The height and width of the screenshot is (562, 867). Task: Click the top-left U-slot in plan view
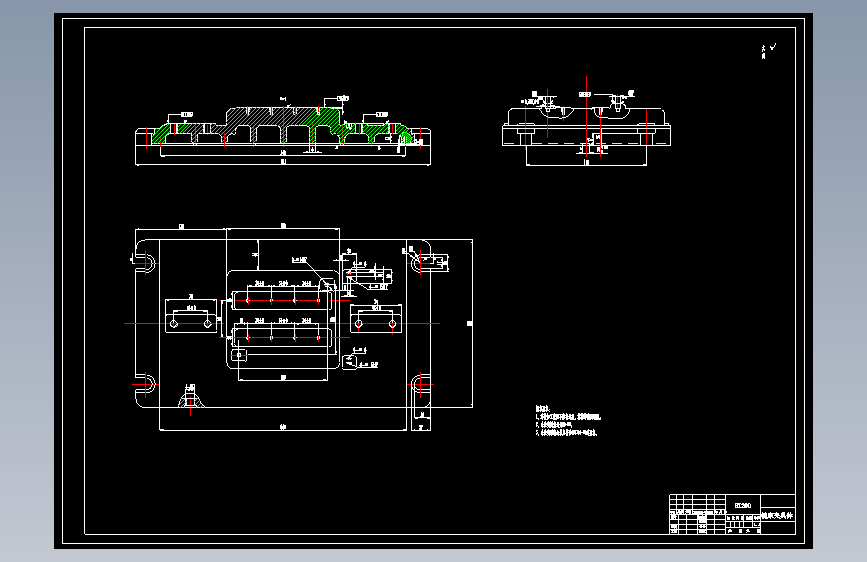[x=147, y=262]
